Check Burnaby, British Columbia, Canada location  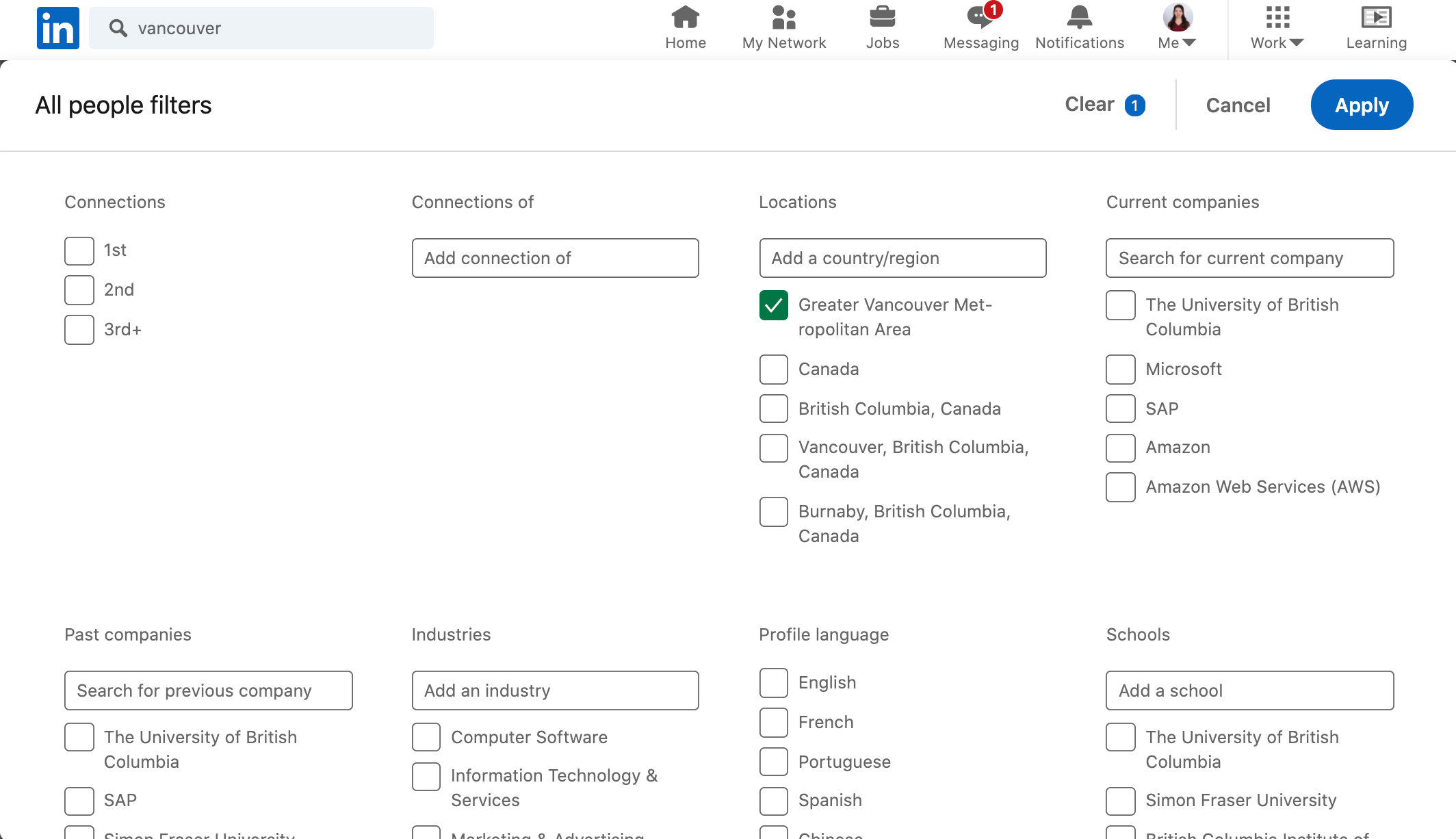coord(774,512)
